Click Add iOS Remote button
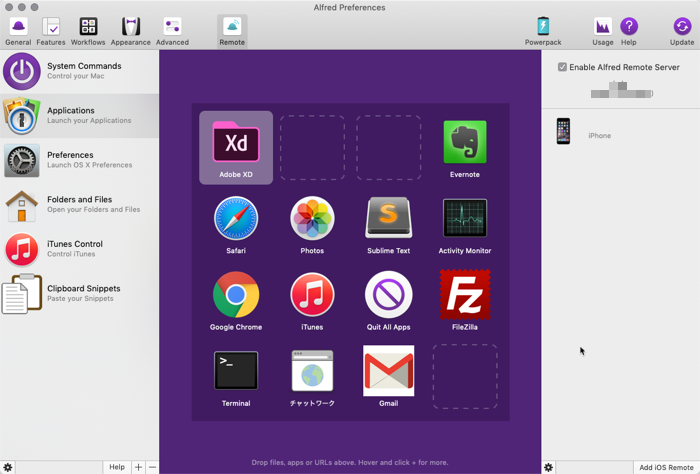 (667, 467)
